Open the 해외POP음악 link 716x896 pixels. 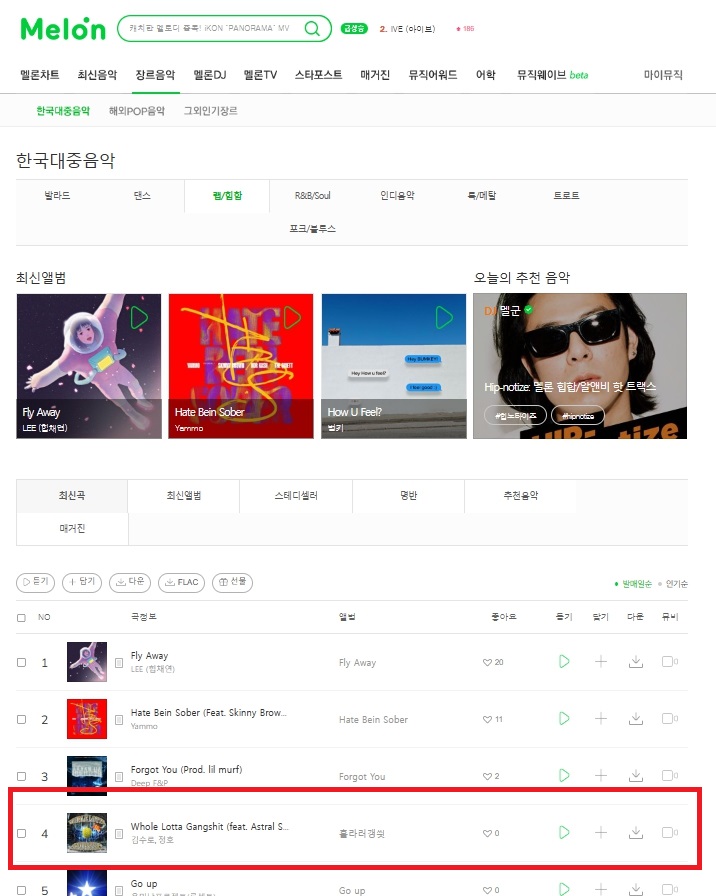(137, 111)
